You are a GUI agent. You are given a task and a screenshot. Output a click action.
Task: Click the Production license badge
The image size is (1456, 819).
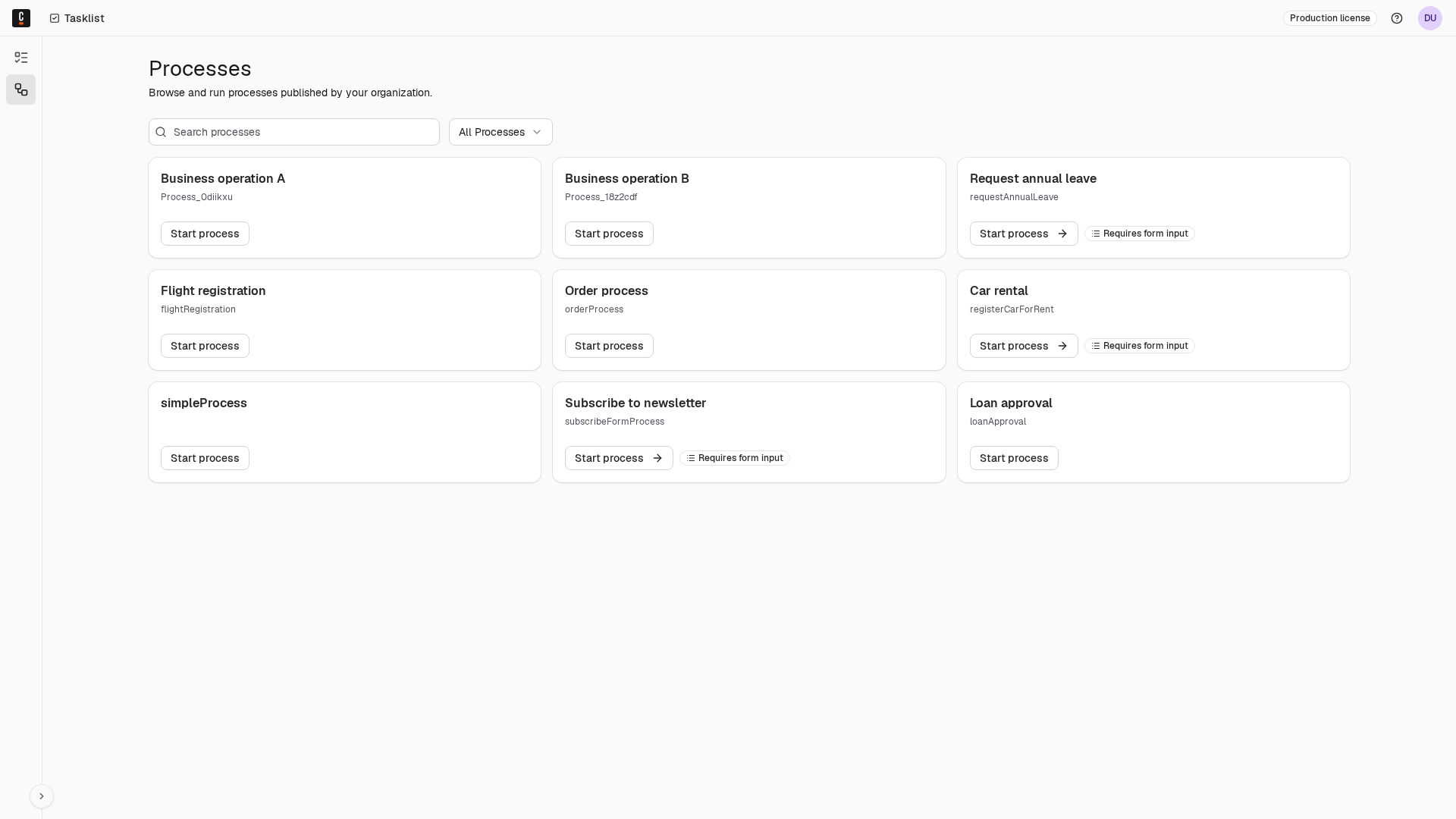[1330, 18]
